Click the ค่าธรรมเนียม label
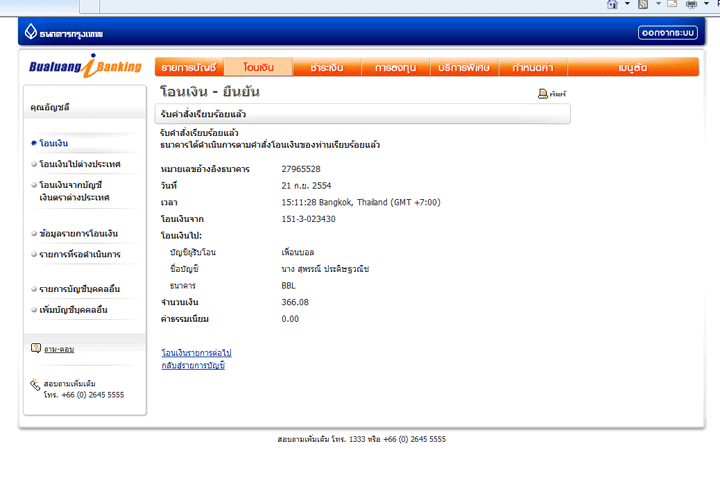Image resolution: width=720 pixels, height=480 pixels. pyautogui.click(x=185, y=319)
